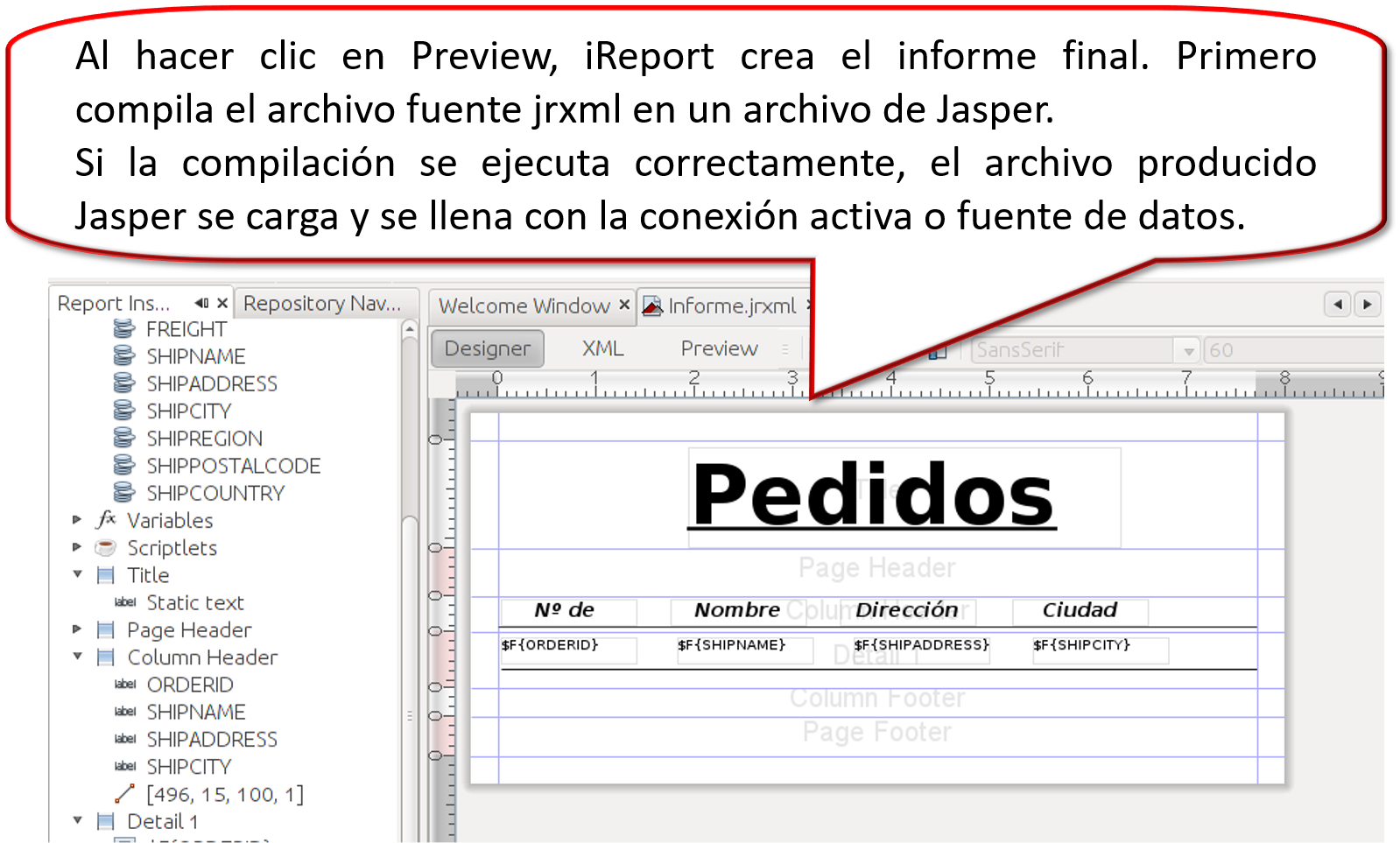
Task: Select the Ciudad column header label
Action: 1080,610
